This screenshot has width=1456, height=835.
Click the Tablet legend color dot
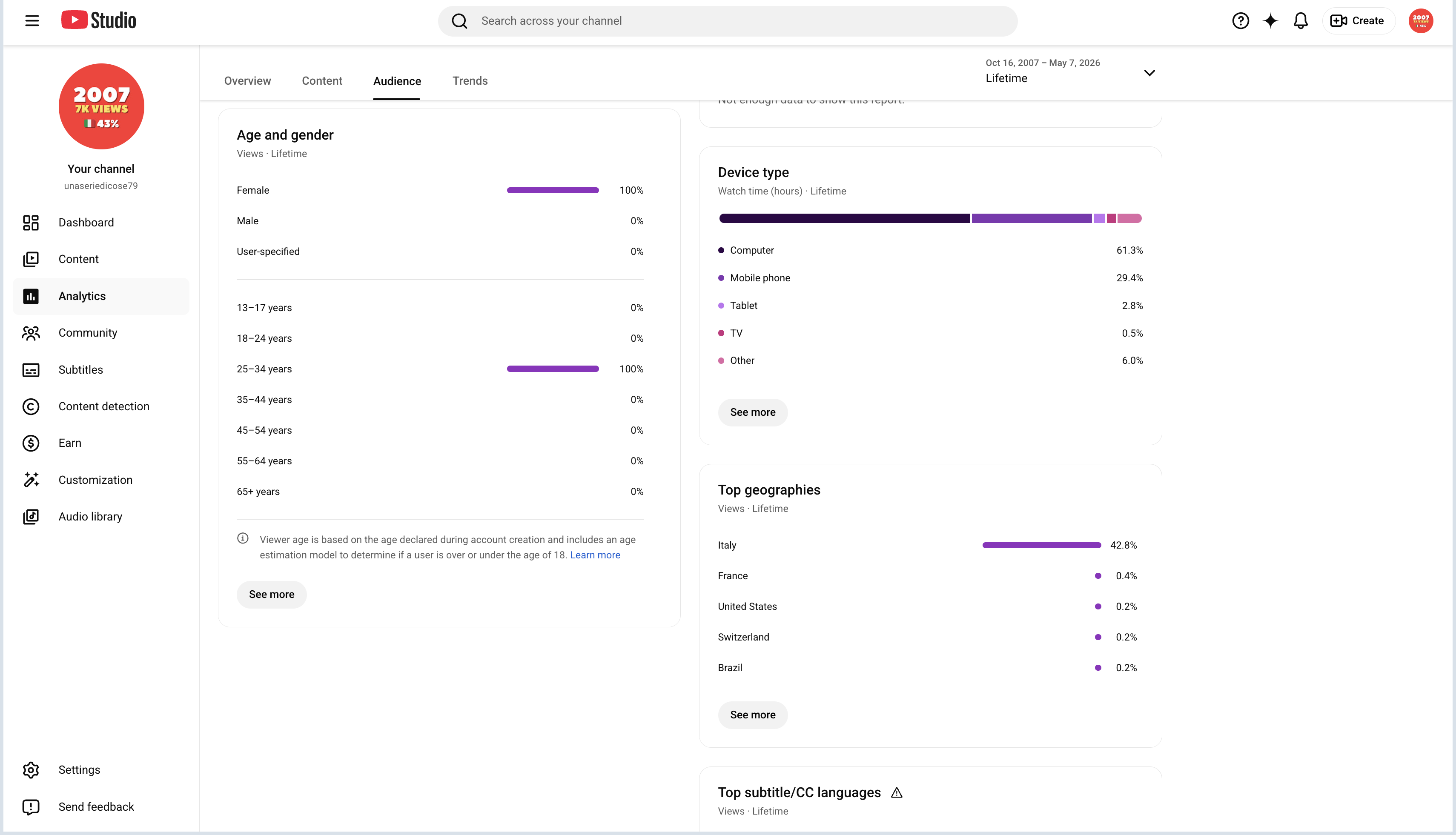pyautogui.click(x=721, y=306)
